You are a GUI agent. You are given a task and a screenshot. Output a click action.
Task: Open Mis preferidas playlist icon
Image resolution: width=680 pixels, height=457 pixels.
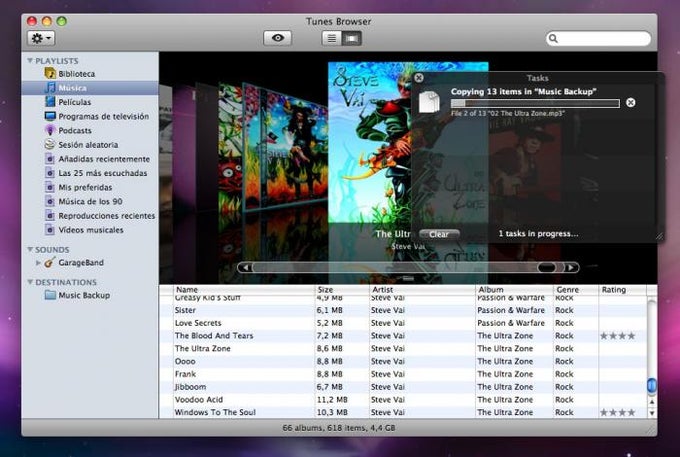click(x=50, y=187)
